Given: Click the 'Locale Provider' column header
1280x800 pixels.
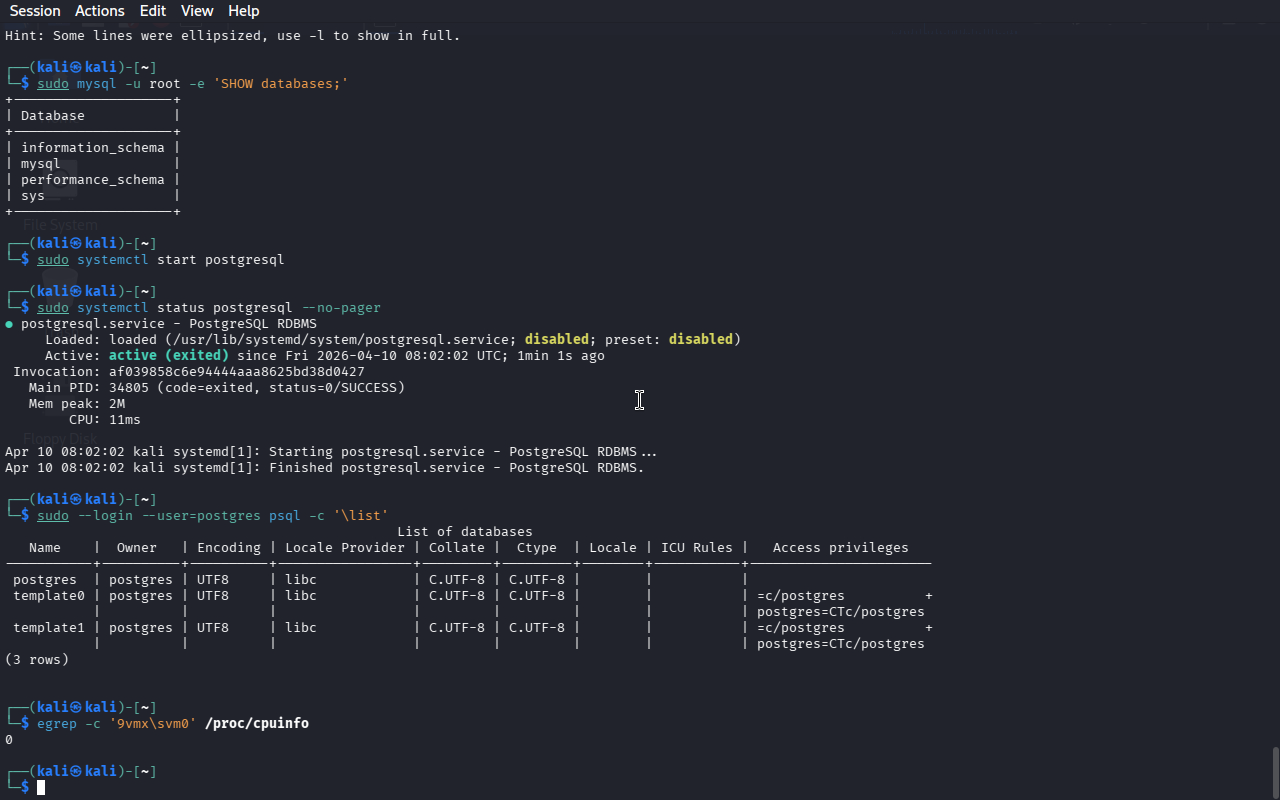Looking at the screenshot, I should (x=344, y=548).
